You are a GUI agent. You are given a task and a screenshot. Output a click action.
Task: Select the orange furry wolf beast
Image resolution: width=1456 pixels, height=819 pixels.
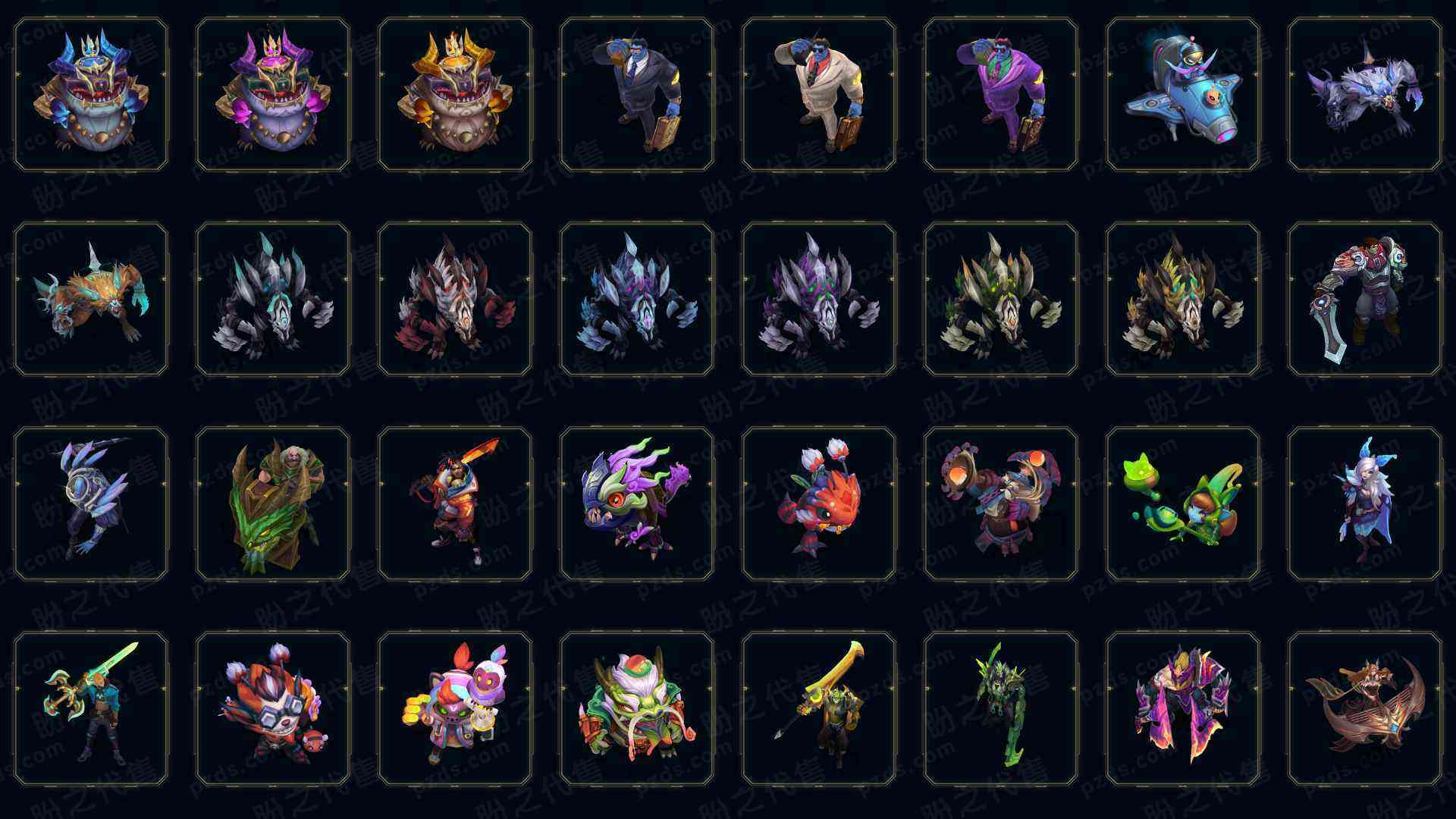point(91,299)
